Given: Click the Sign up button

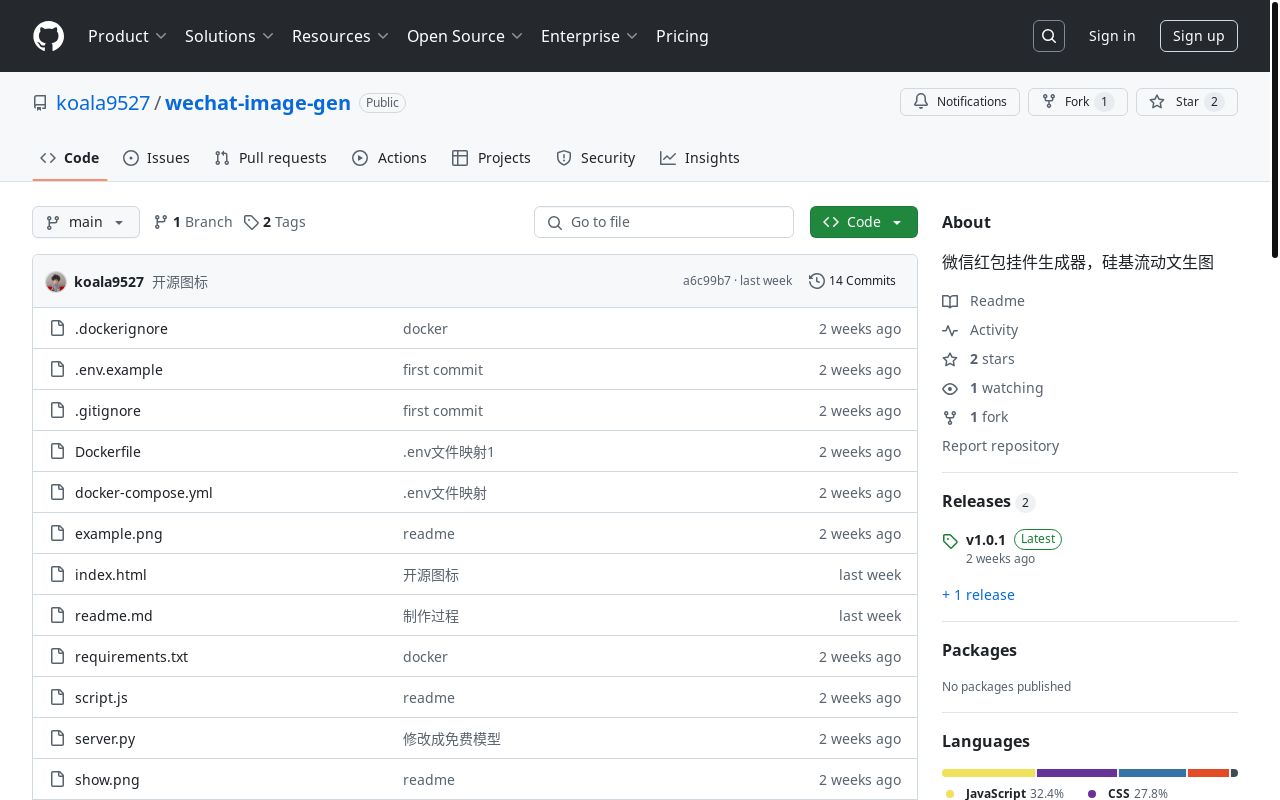Looking at the screenshot, I should tap(1198, 36).
